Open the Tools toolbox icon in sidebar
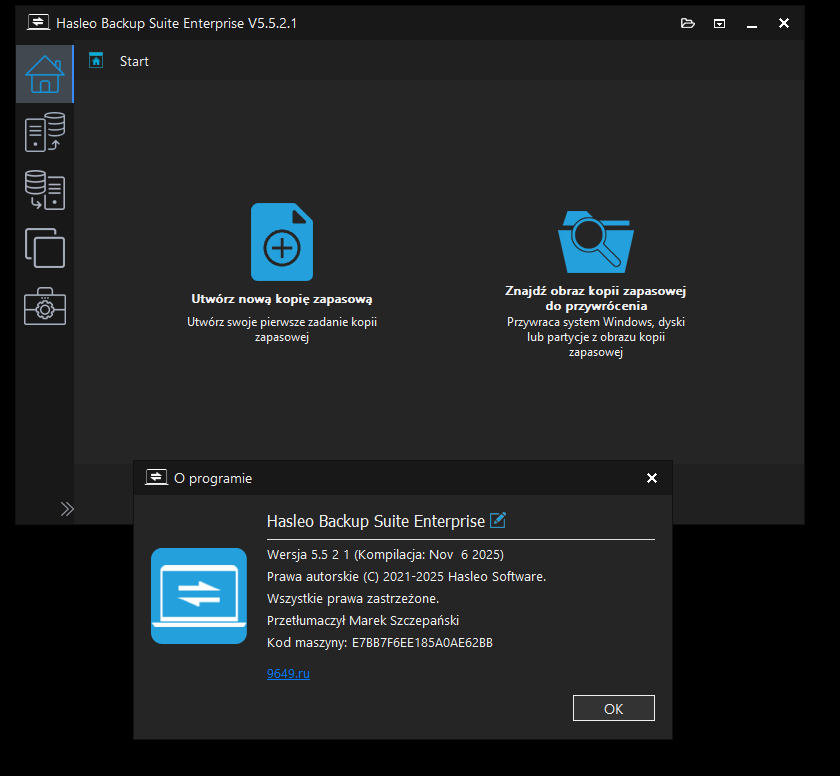This screenshot has width=840, height=776. [x=44, y=306]
